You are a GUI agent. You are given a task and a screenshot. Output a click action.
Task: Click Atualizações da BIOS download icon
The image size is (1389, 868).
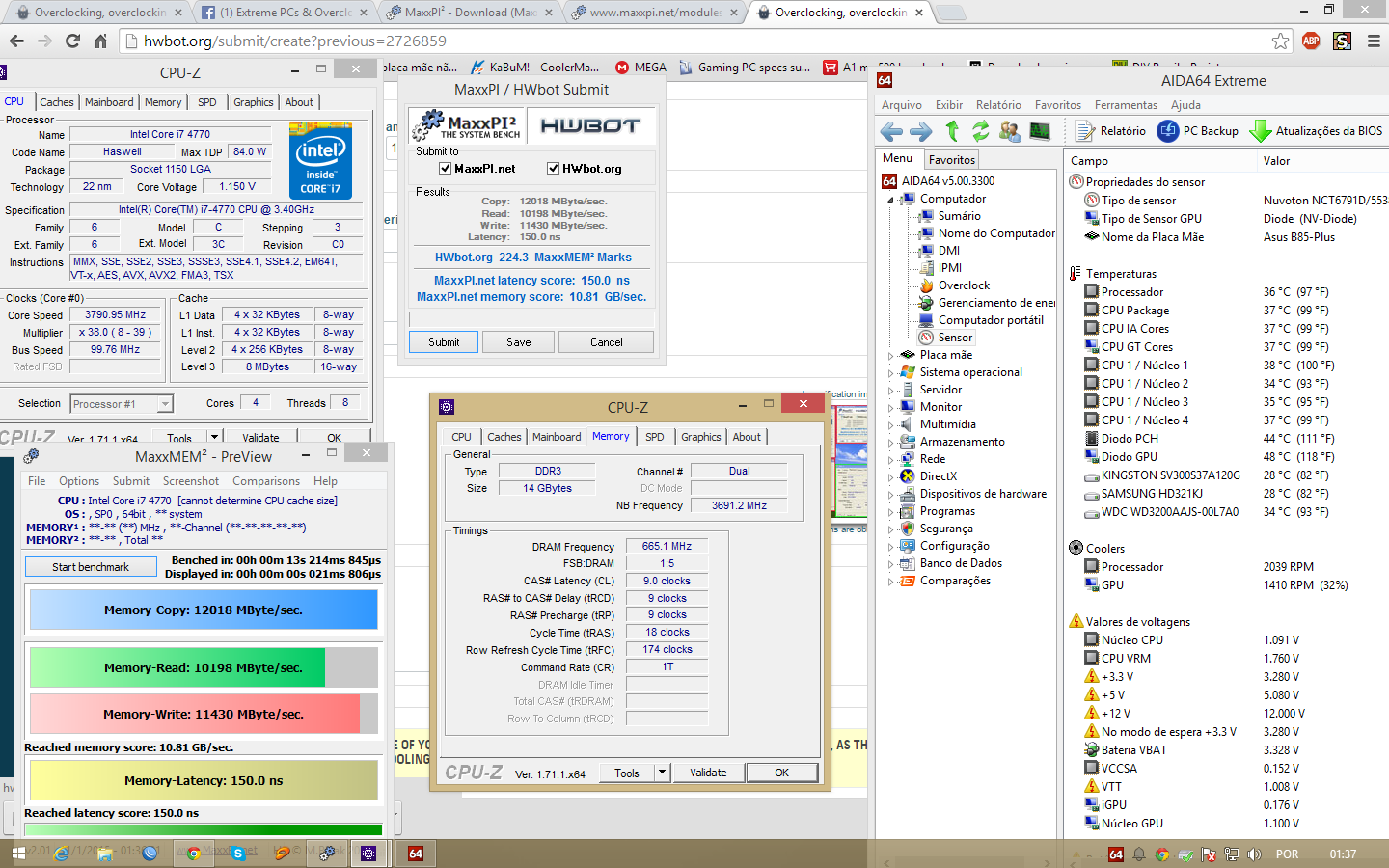click(1260, 131)
